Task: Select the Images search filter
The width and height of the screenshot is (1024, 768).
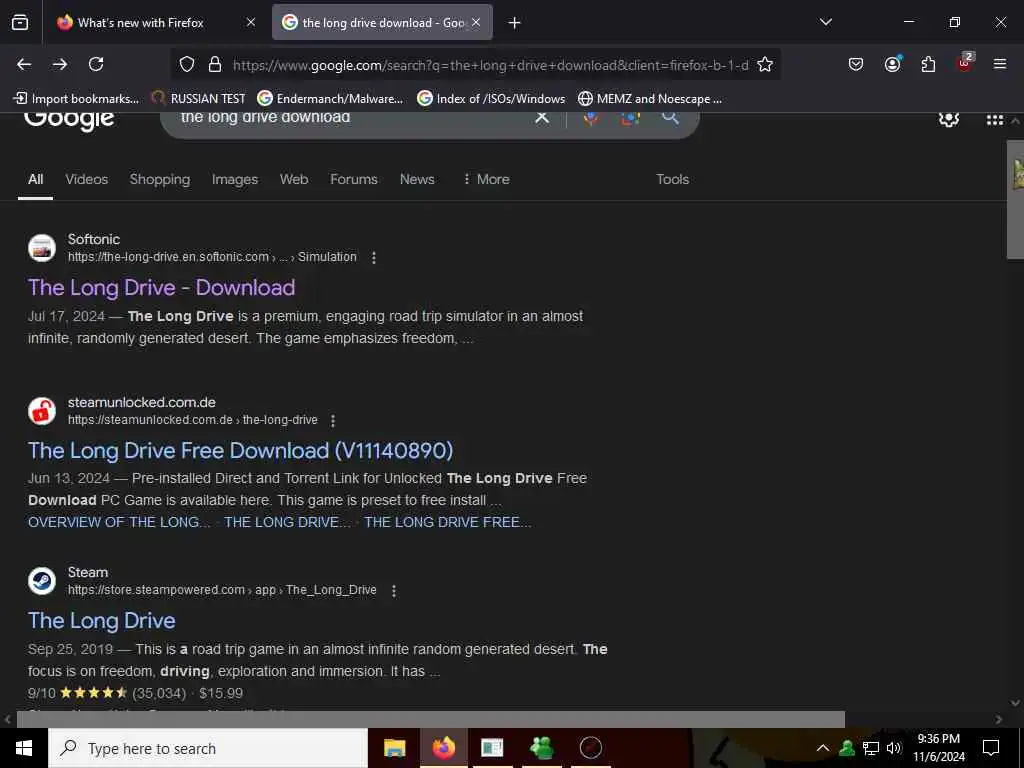Action: 234,179
